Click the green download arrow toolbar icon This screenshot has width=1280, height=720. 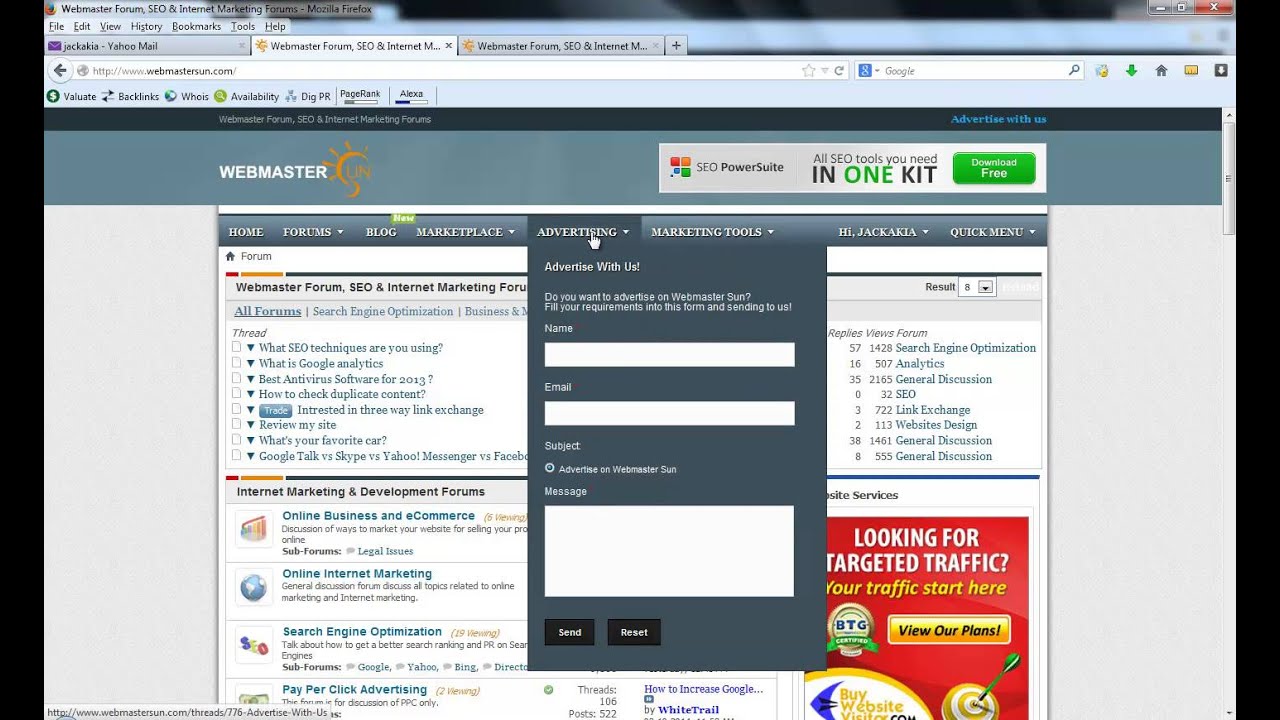click(x=1131, y=70)
